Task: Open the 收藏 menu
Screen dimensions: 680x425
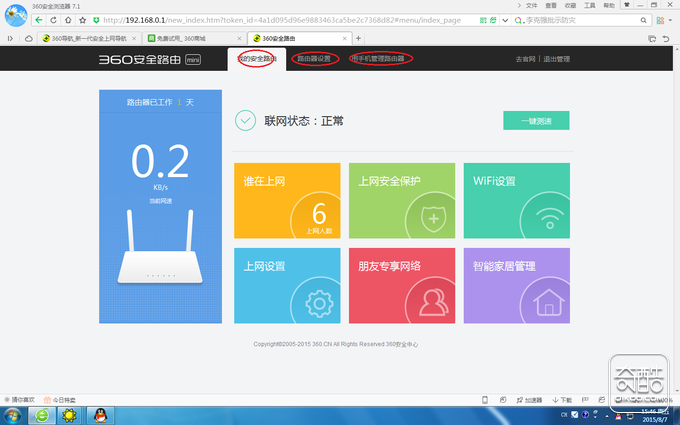Action: pos(570,6)
